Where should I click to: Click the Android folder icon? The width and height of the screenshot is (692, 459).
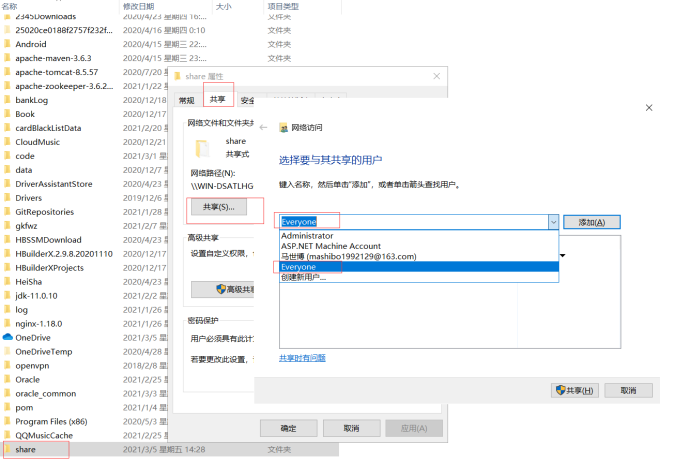(7, 44)
